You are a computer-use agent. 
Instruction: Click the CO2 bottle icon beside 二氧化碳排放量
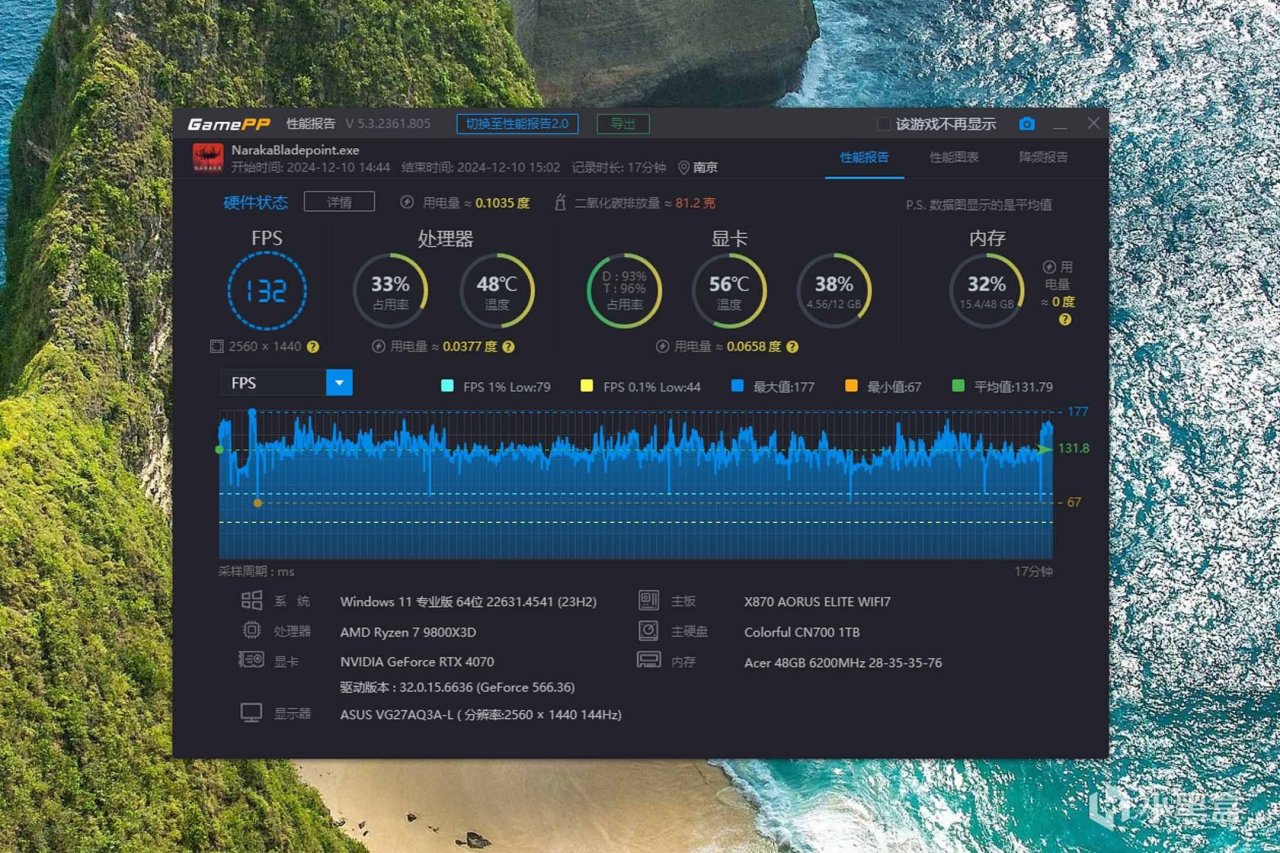tap(561, 202)
